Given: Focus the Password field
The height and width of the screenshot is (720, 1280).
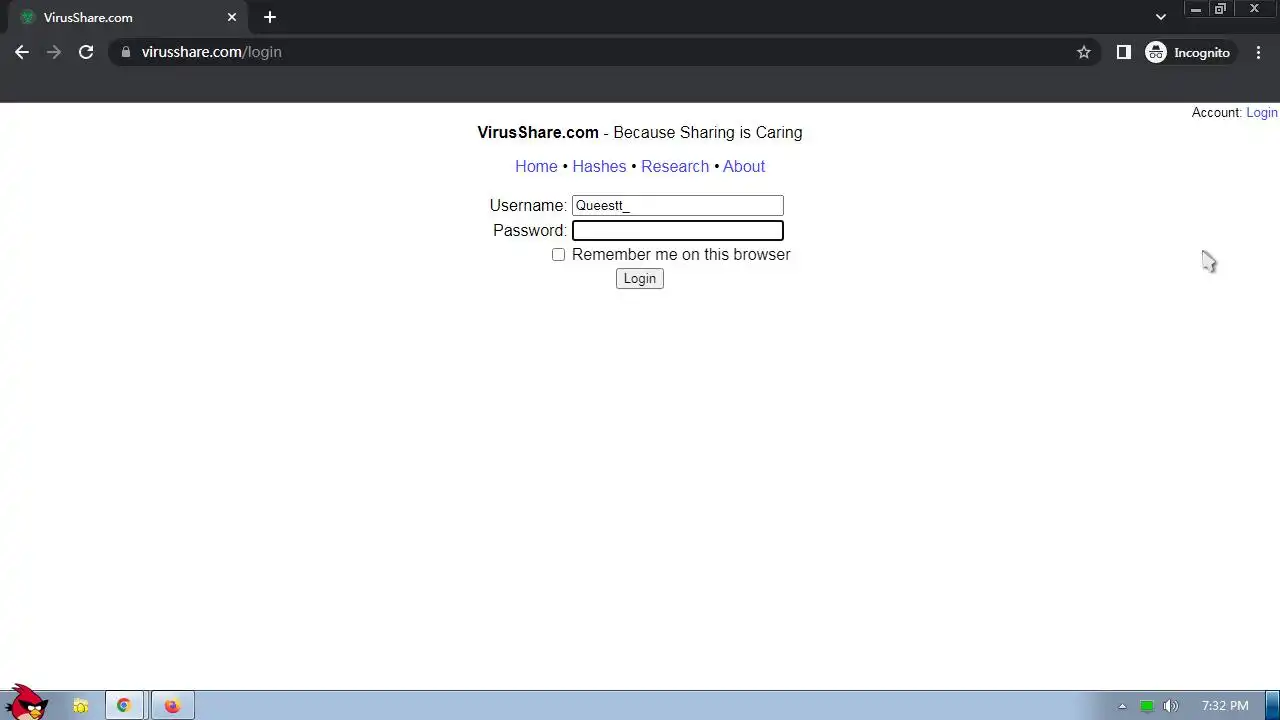Looking at the screenshot, I should [x=678, y=230].
